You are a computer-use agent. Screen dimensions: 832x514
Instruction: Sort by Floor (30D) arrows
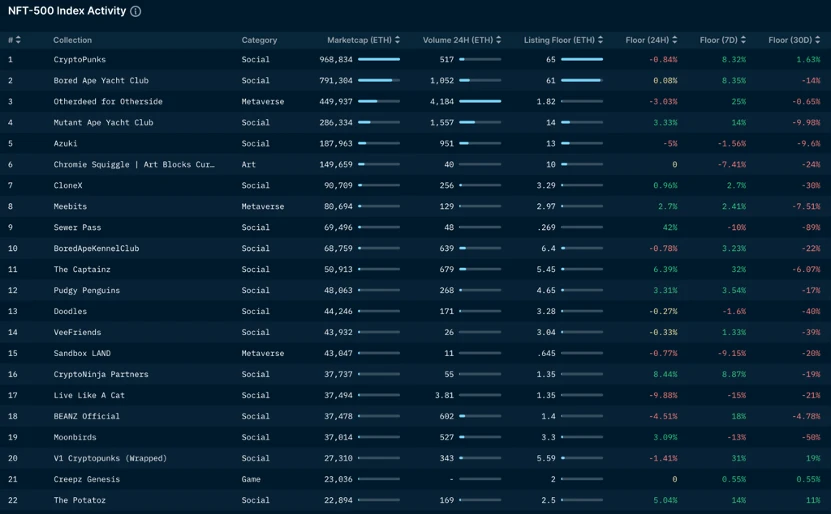point(817,40)
